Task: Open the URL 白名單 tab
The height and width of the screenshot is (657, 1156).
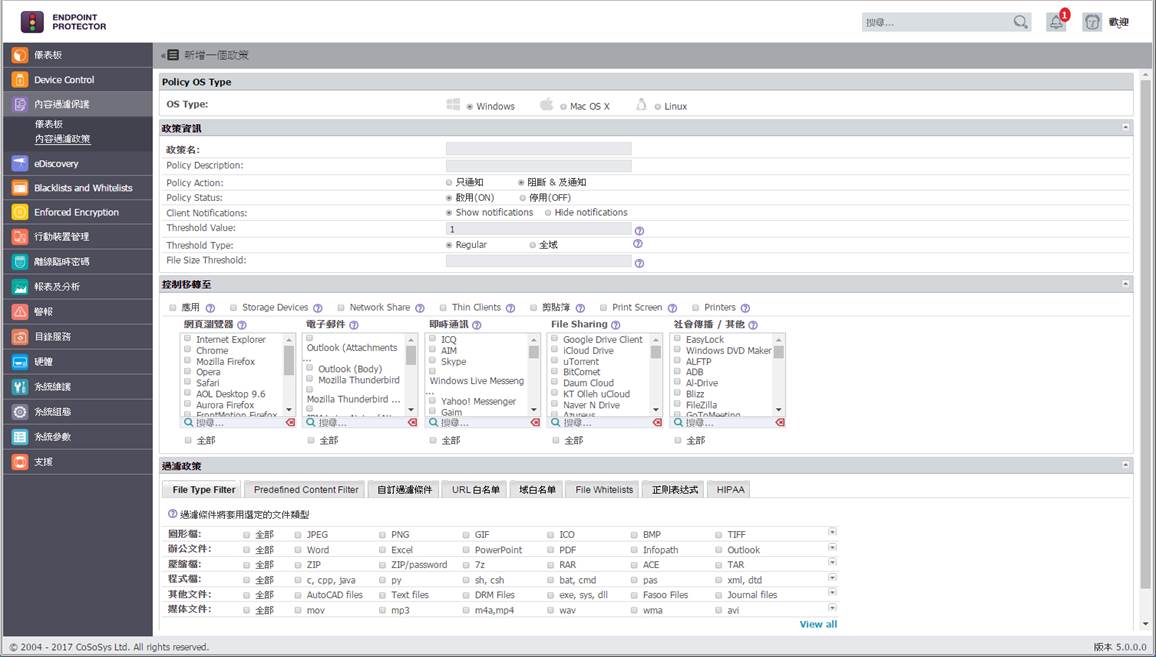Action: pos(476,490)
